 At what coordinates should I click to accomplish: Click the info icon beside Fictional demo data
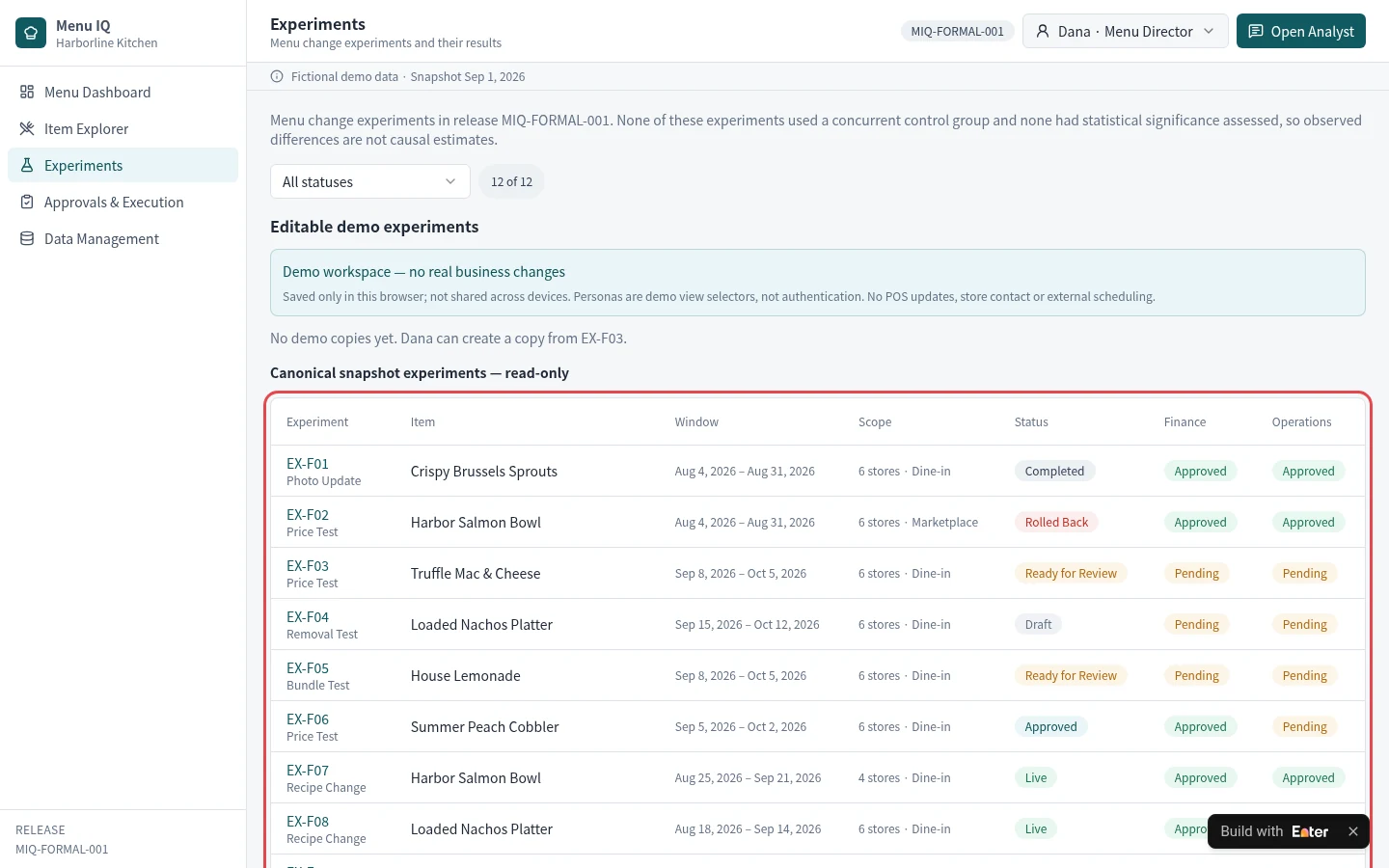tap(277, 76)
